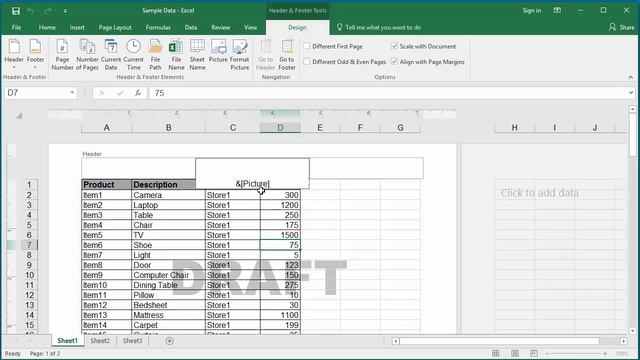Click vertical scrollbar down arrow

[x=632, y=331]
